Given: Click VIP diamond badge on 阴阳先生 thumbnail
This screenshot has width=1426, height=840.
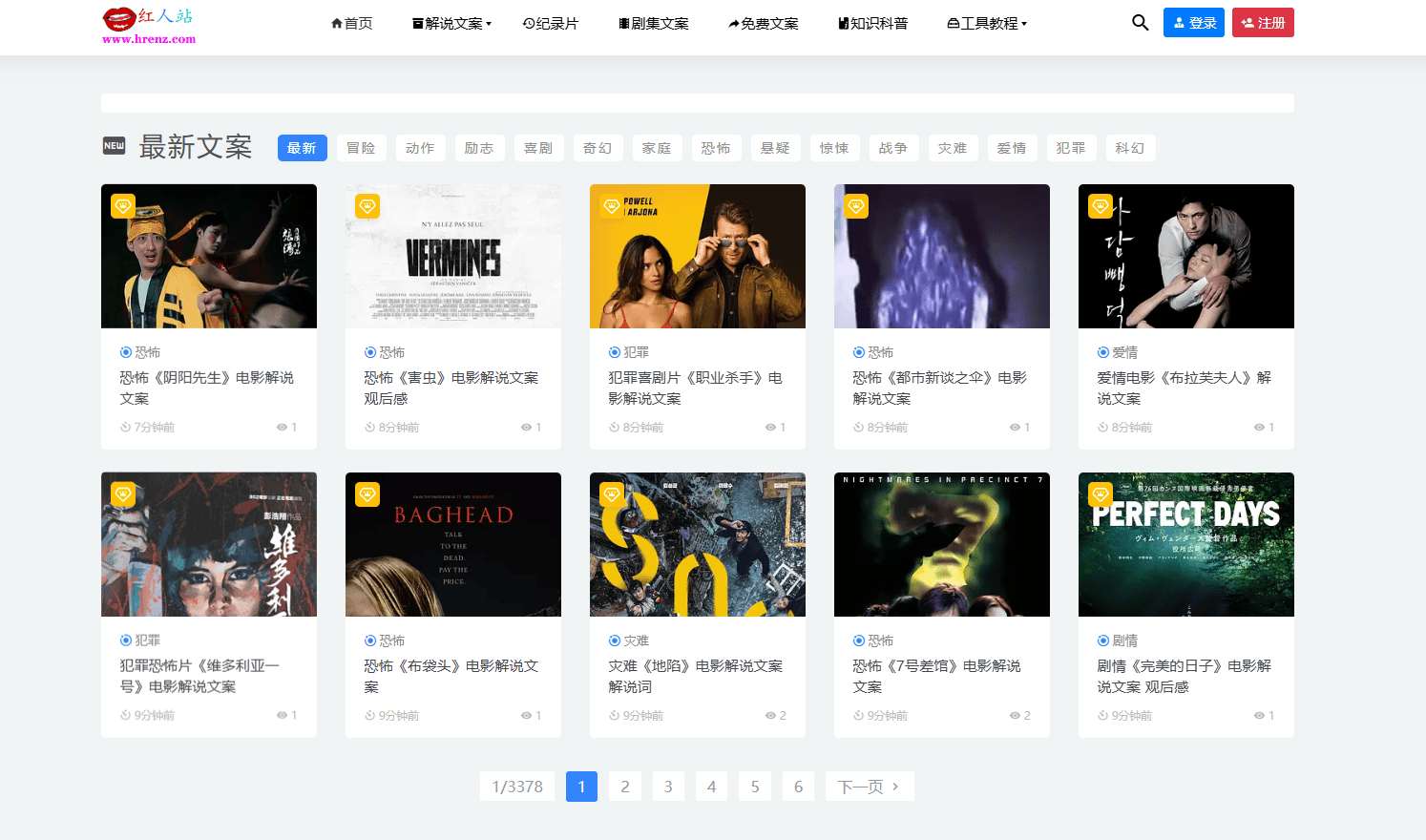Looking at the screenshot, I should point(123,206).
